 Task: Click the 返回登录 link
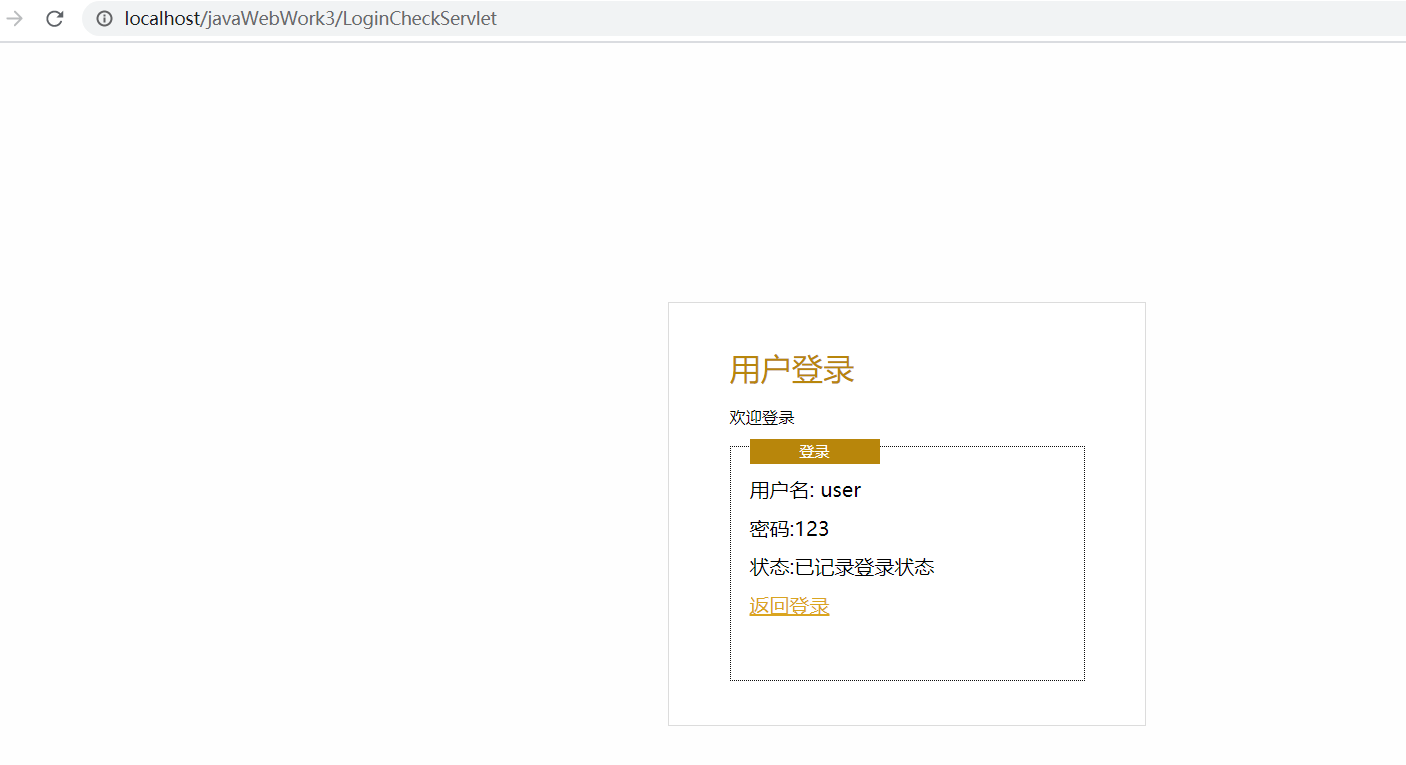[x=789, y=606]
